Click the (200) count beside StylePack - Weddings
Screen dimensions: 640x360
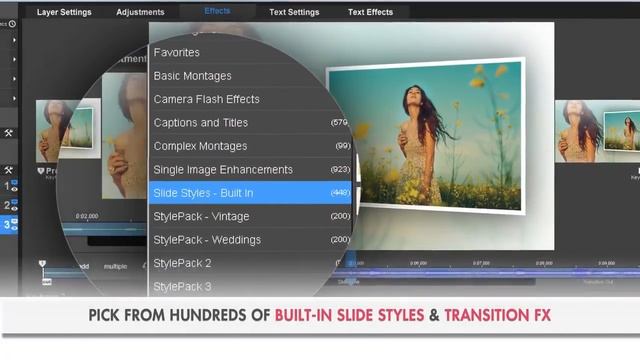(x=340, y=240)
